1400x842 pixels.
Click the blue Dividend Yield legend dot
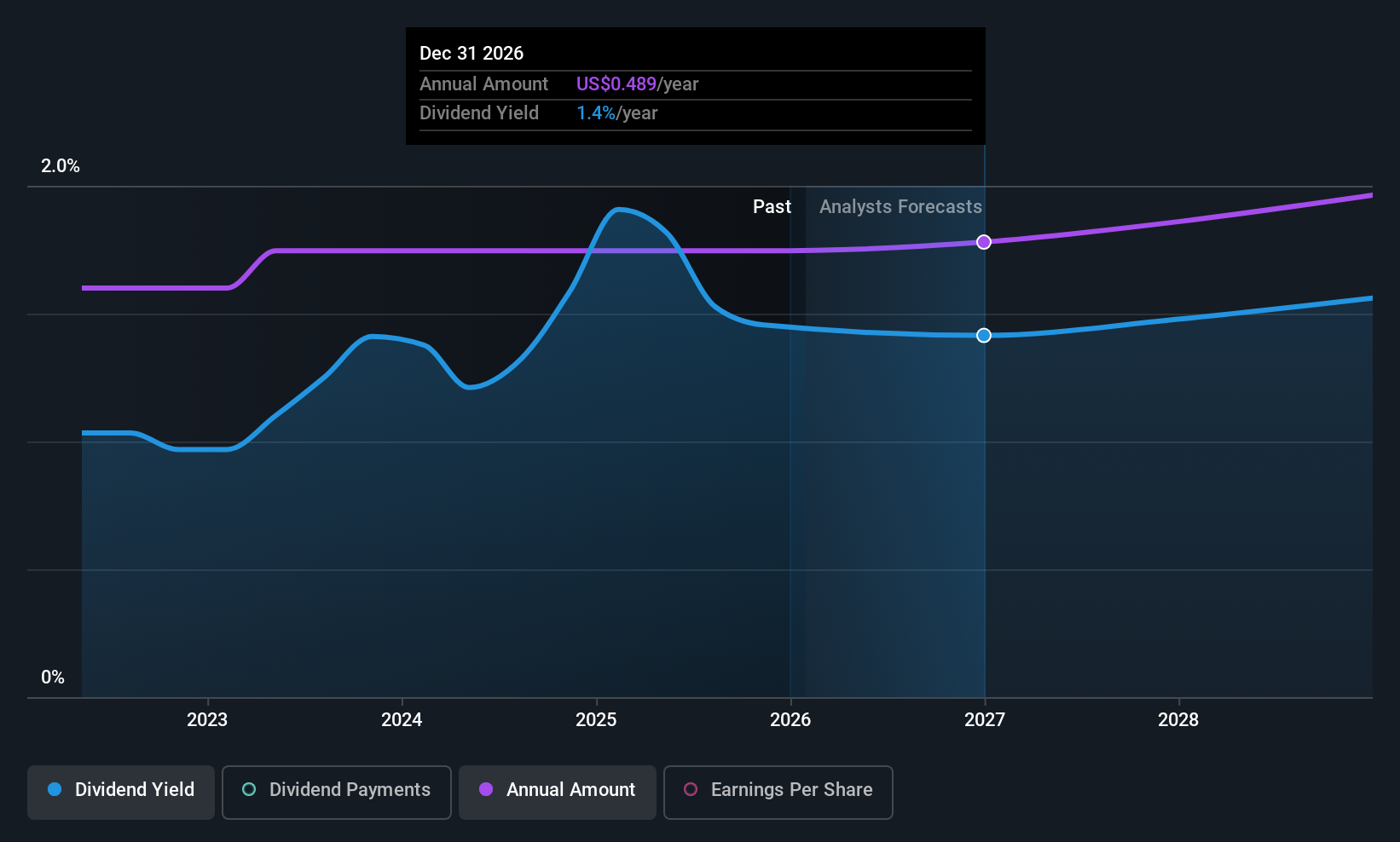pos(55,789)
